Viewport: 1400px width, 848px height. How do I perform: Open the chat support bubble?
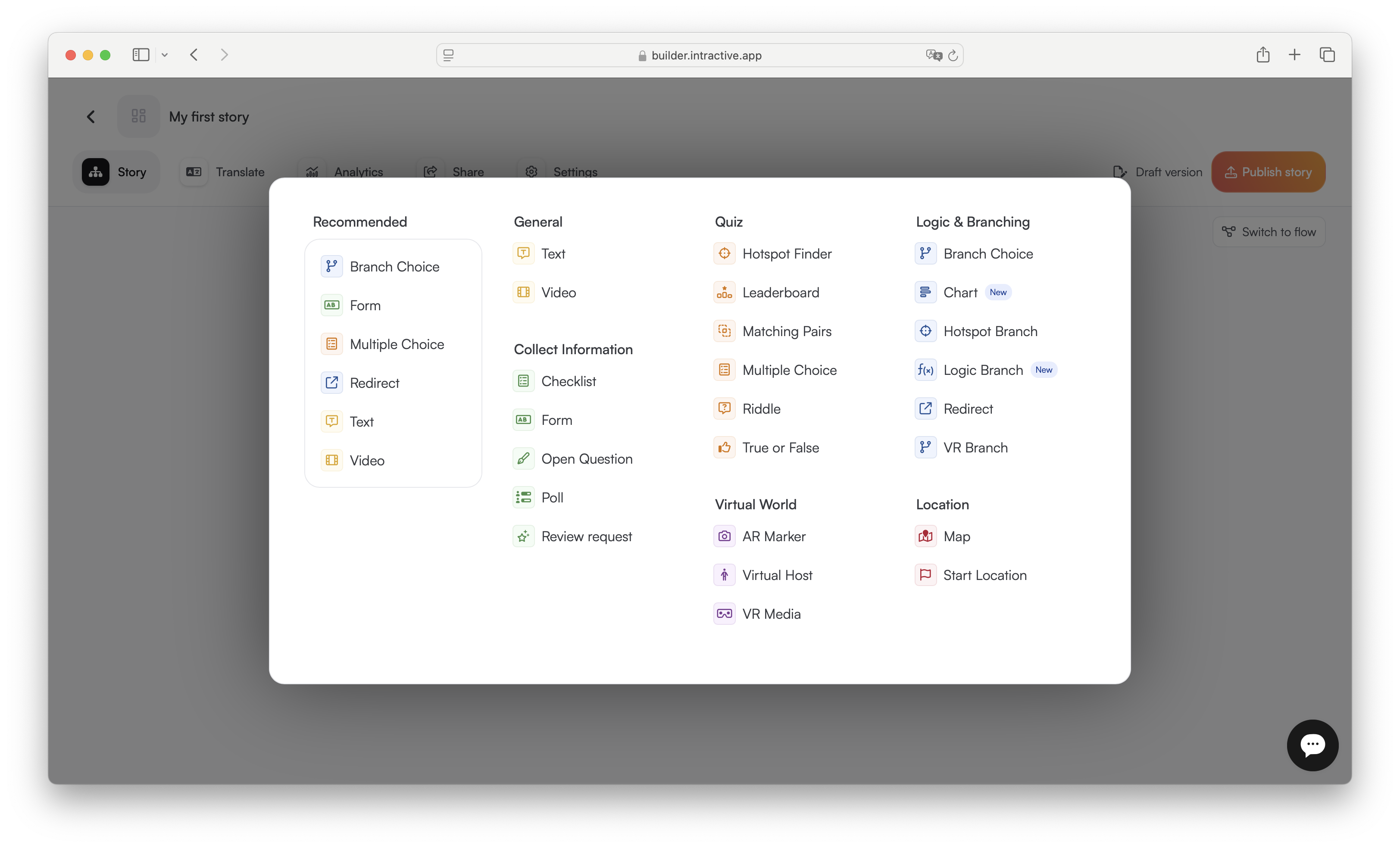pyautogui.click(x=1312, y=745)
